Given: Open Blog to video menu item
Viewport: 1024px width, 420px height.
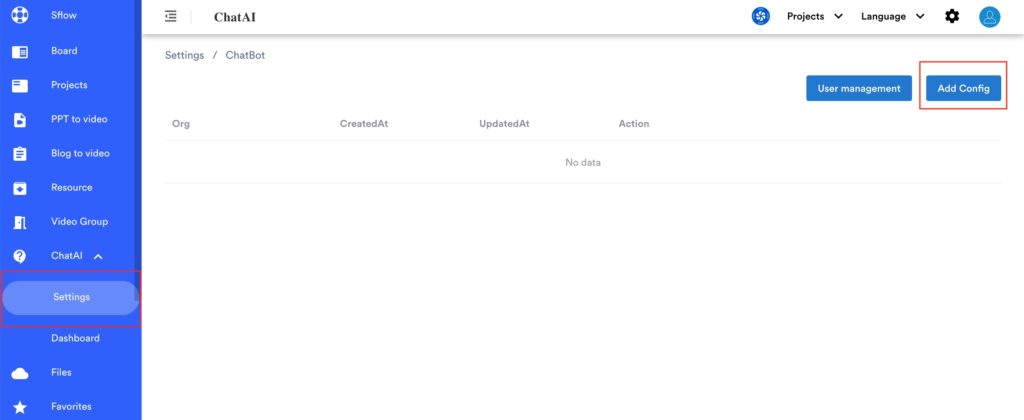Looking at the screenshot, I should 80,153.
